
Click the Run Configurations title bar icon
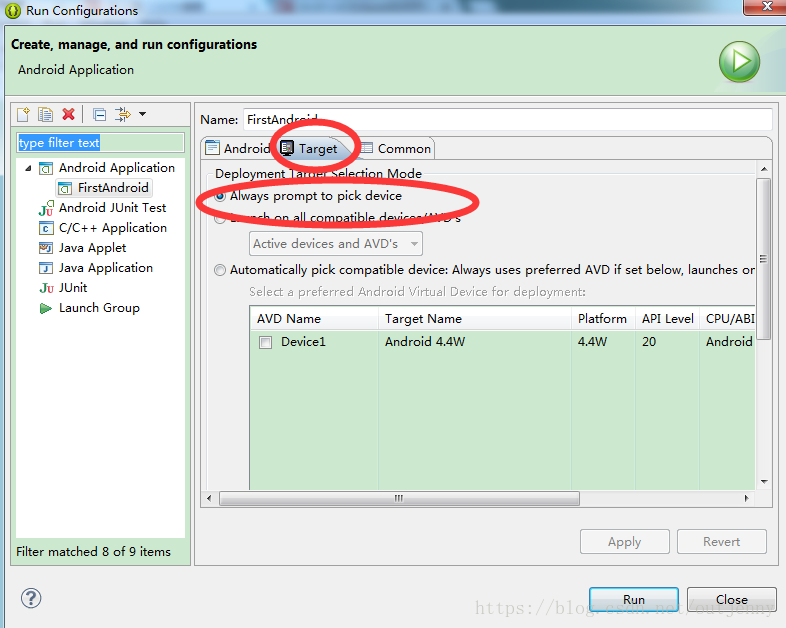tap(13, 11)
